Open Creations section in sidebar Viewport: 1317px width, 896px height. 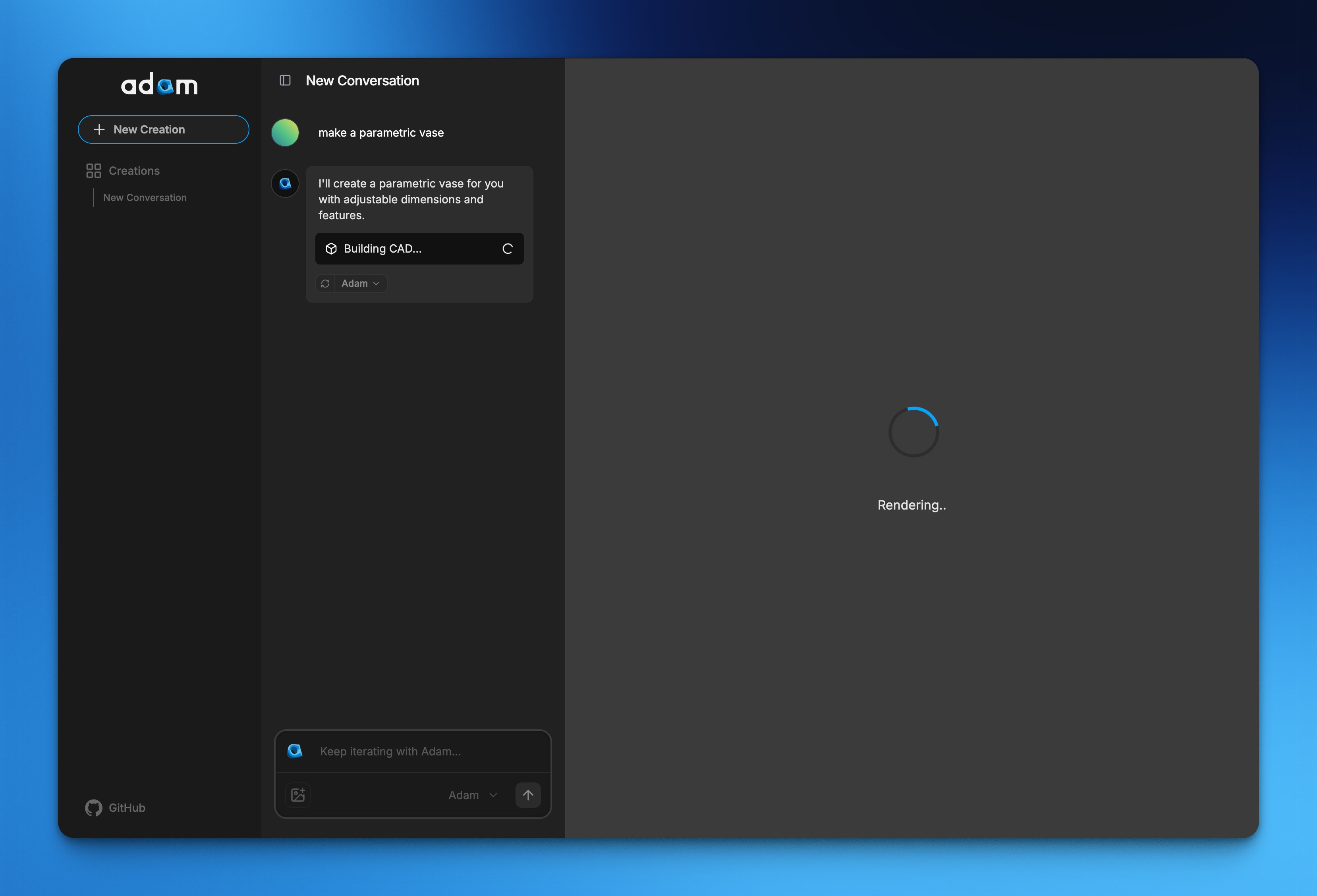tap(134, 171)
